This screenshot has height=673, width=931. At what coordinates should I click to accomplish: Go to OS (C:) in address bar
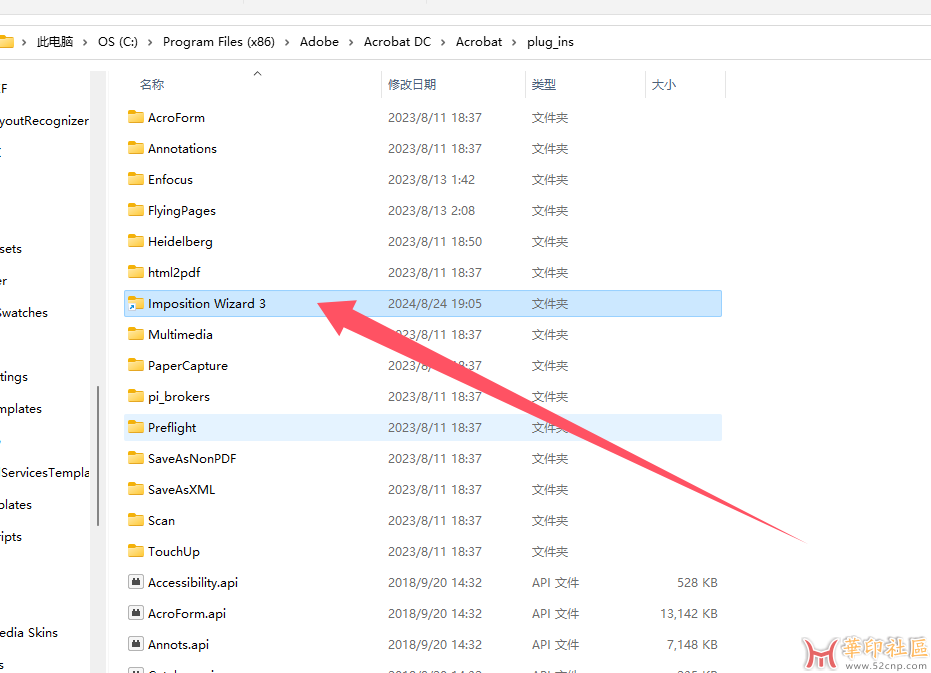tap(118, 42)
